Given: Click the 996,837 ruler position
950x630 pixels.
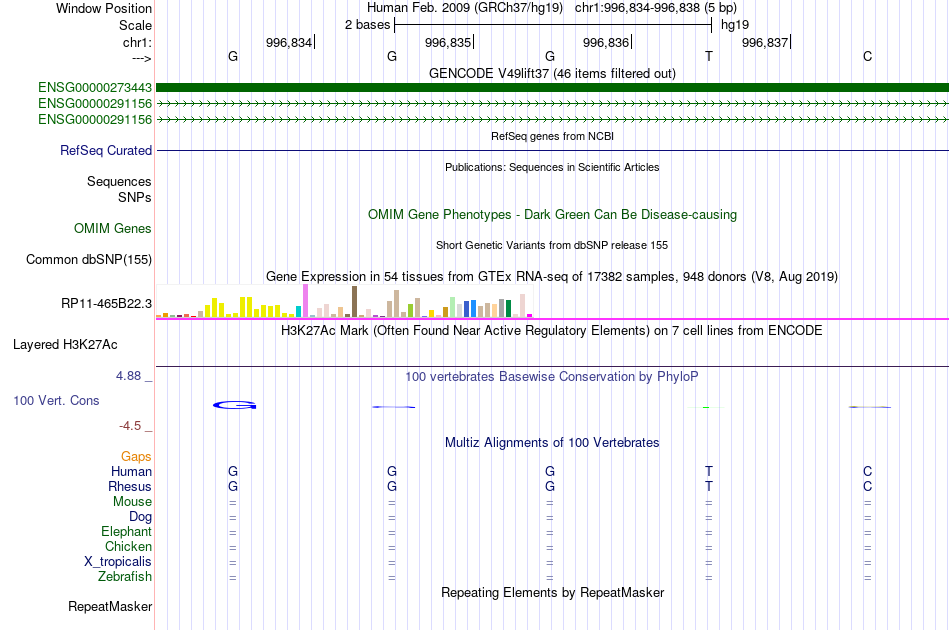Looking at the screenshot, I should (x=765, y=42).
